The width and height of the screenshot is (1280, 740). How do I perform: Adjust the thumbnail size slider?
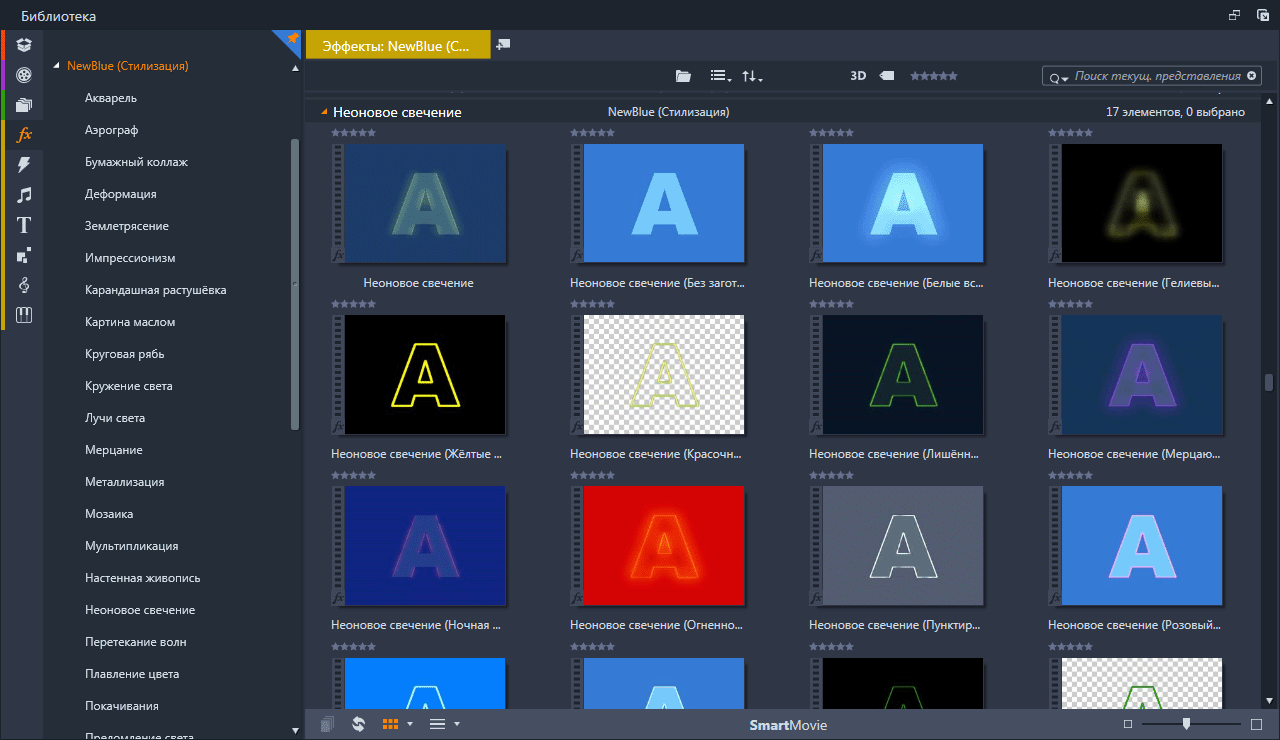click(1186, 724)
